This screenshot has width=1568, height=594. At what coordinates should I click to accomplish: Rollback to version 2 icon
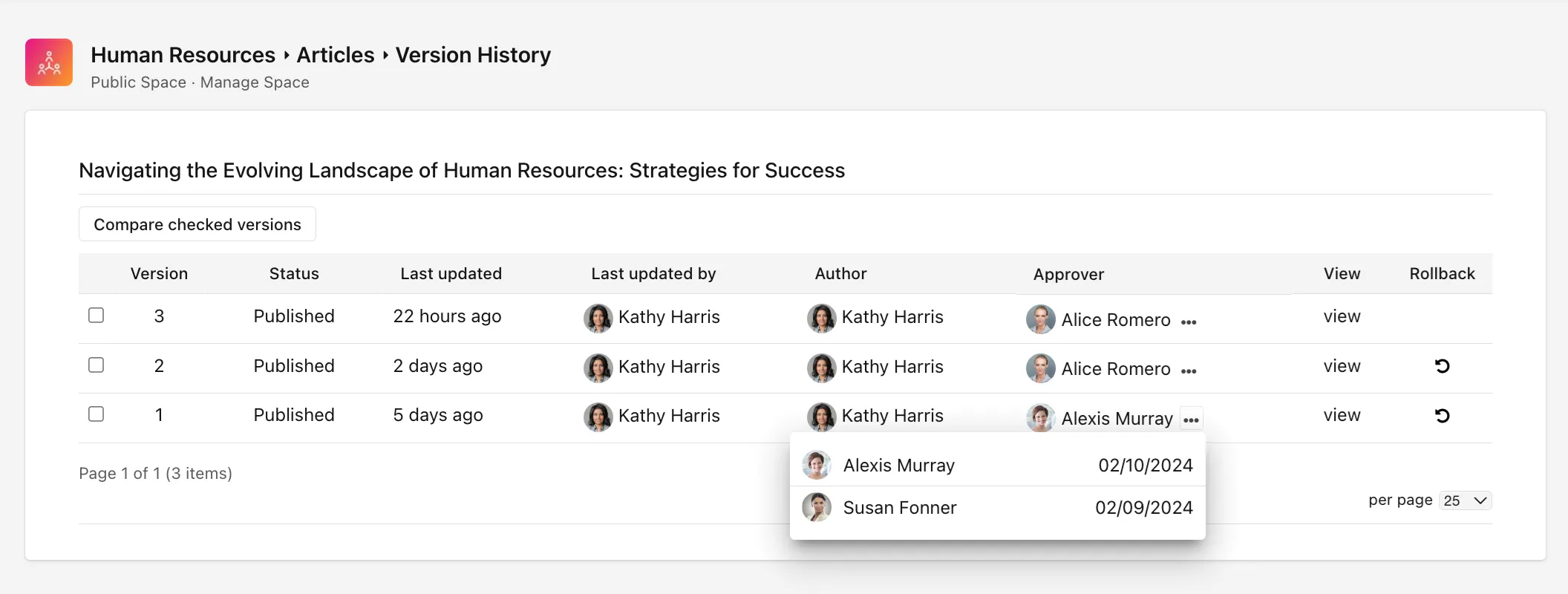coord(1442,366)
